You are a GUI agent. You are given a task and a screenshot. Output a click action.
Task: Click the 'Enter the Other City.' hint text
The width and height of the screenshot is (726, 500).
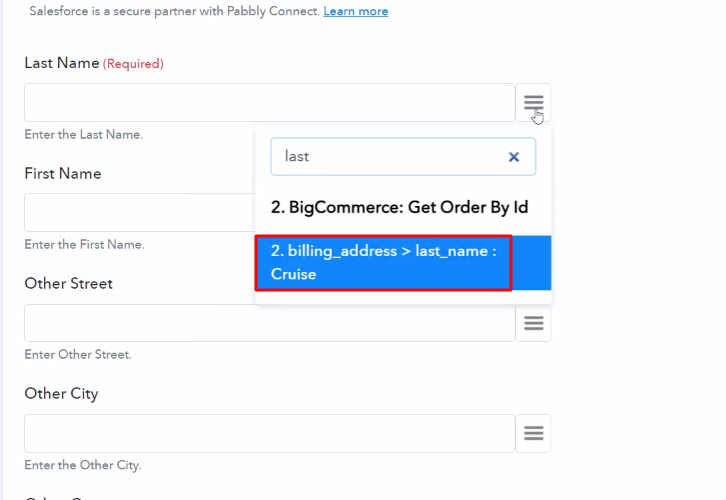coord(83,465)
